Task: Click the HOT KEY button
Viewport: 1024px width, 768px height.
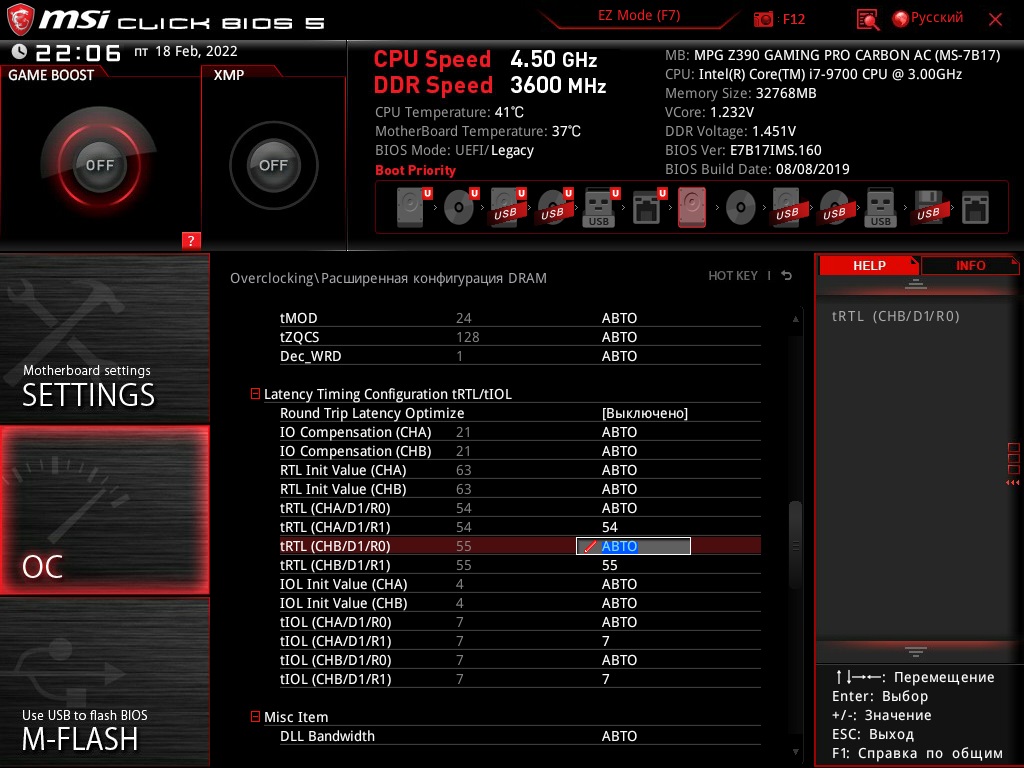Action: click(733, 276)
